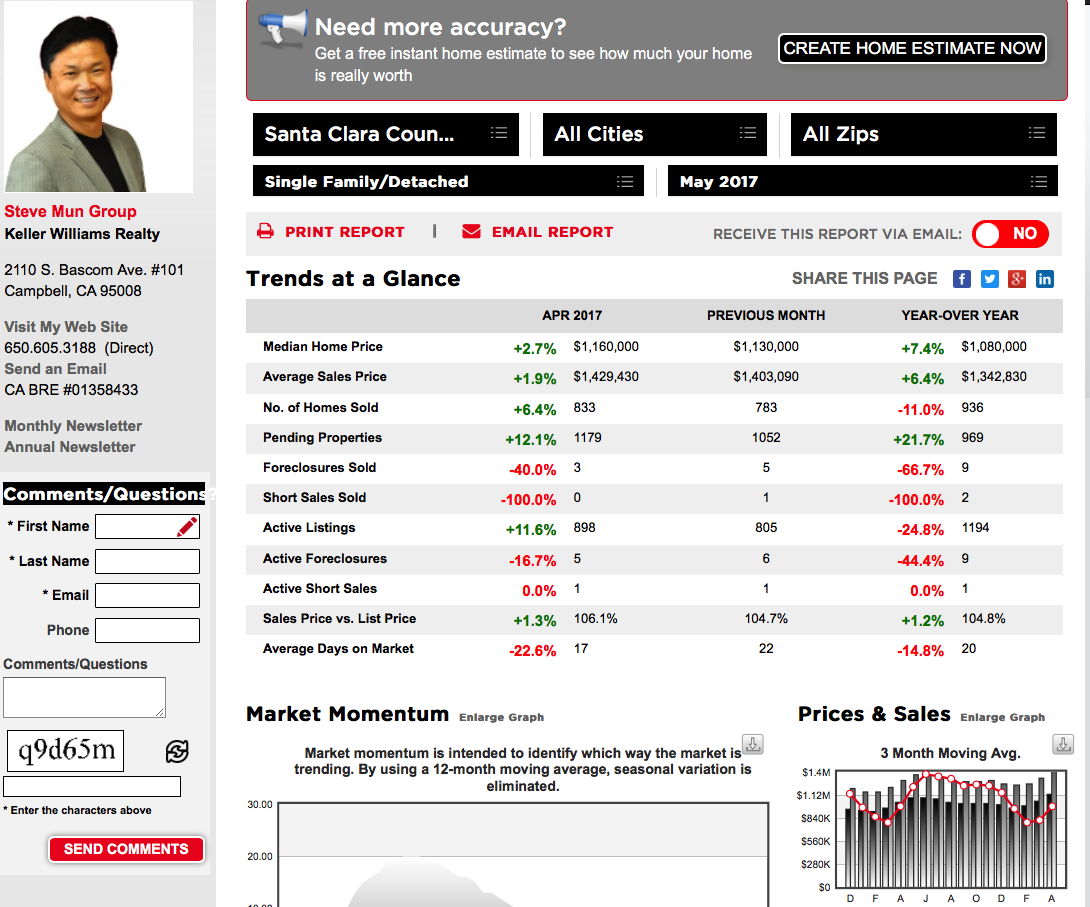Select the Sales Price vs. List Price label

coord(339,619)
